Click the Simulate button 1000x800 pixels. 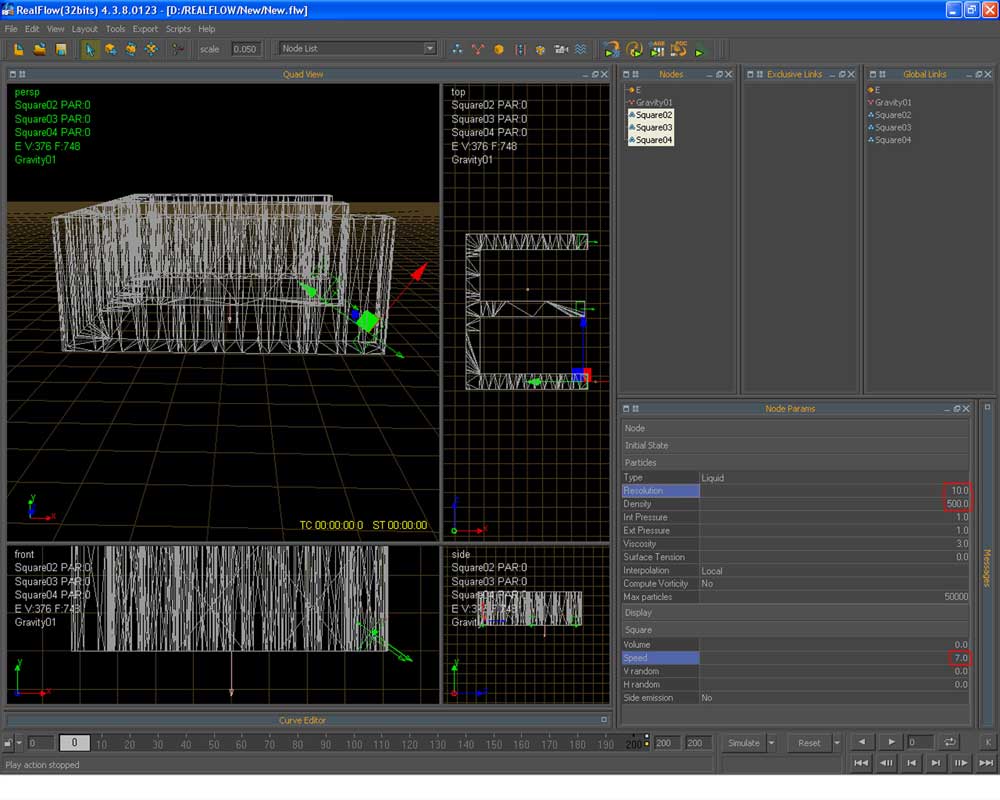tap(743, 743)
